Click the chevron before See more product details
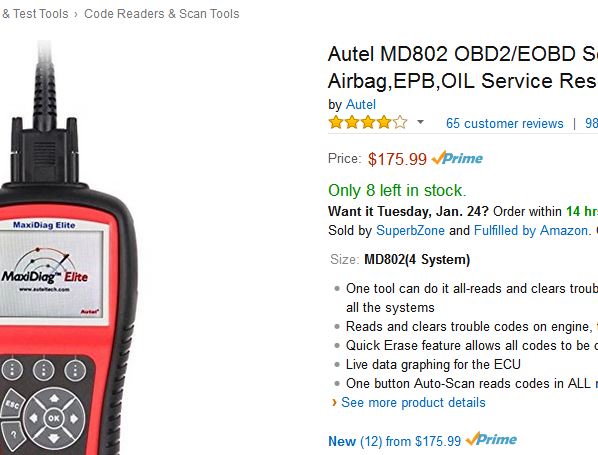 tap(334, 402)
